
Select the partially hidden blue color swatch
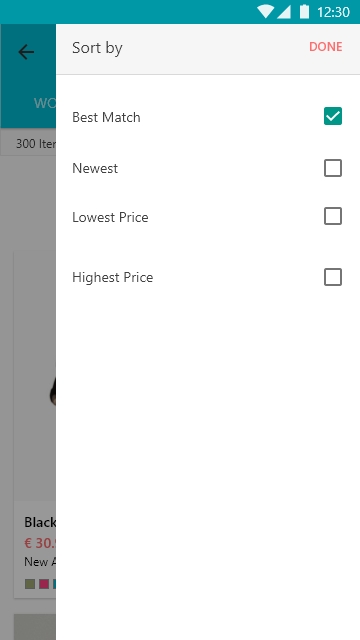[54, 584]
